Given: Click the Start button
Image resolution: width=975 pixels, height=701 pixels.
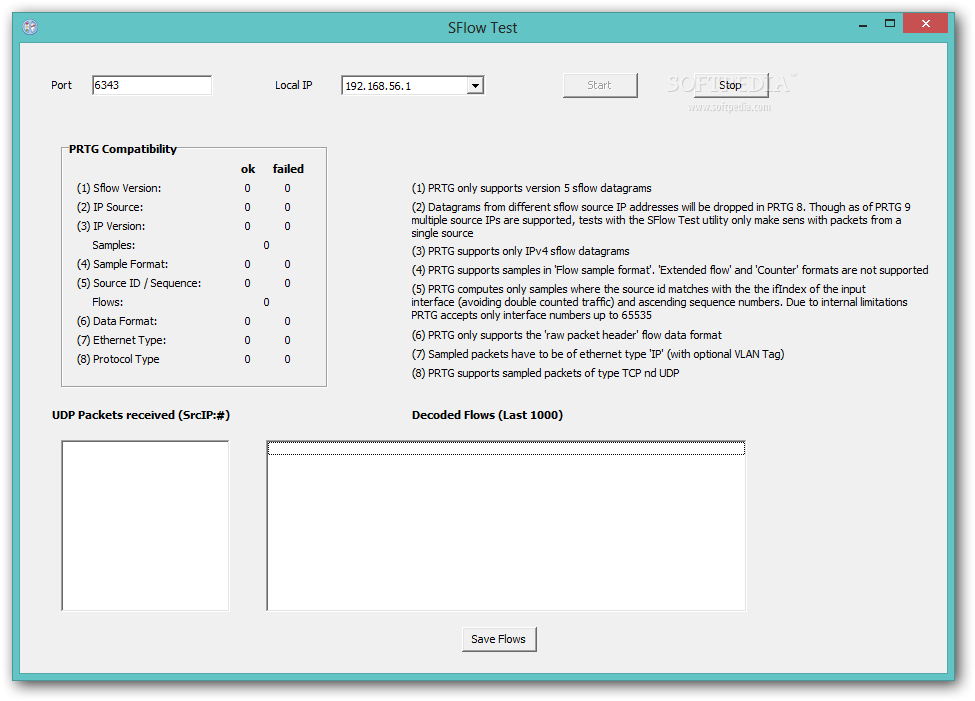Looking at the screenshot, I should click(x=599, y=85).
